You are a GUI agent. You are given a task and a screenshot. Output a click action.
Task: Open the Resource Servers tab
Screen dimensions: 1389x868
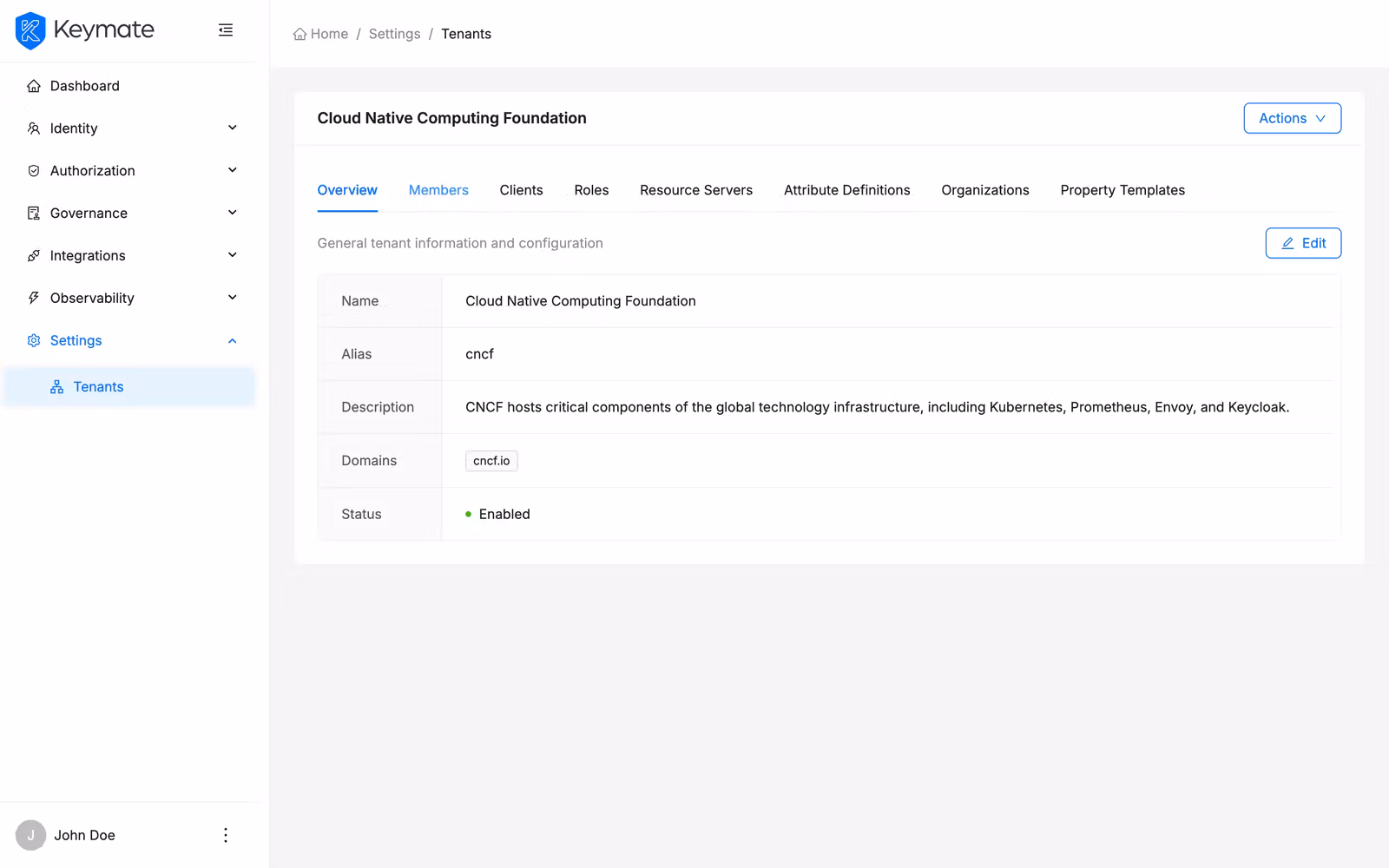[695, 190]
